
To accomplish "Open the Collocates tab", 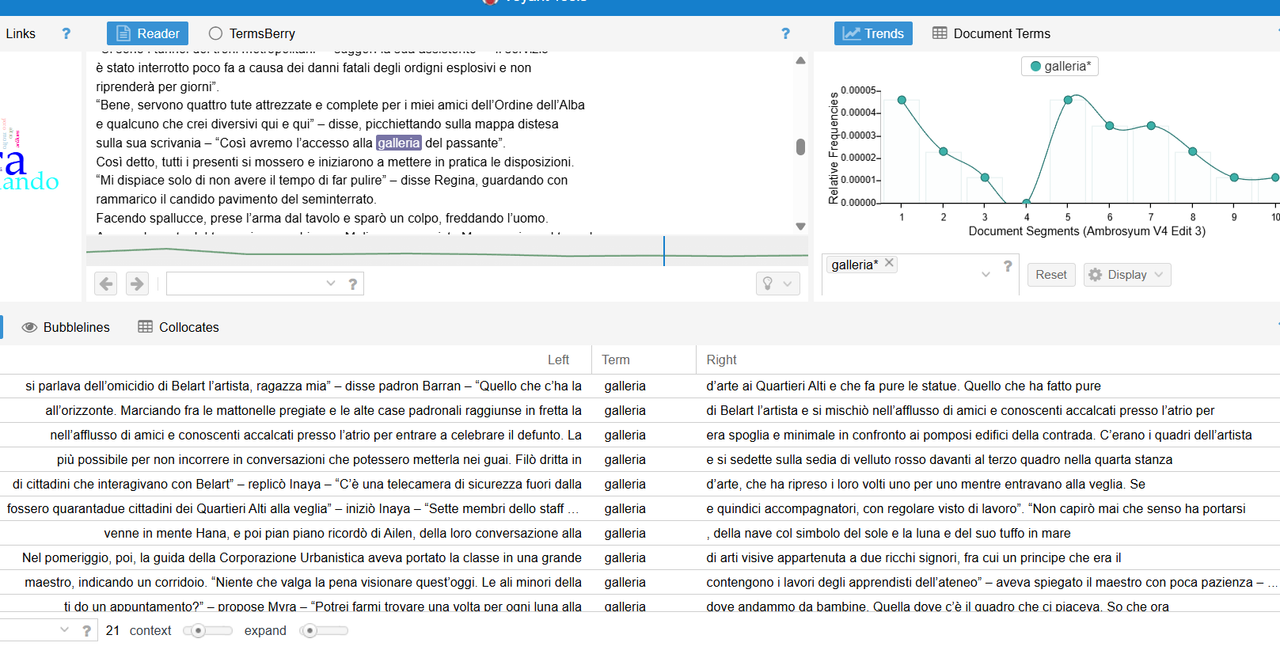I will [178, 327].
